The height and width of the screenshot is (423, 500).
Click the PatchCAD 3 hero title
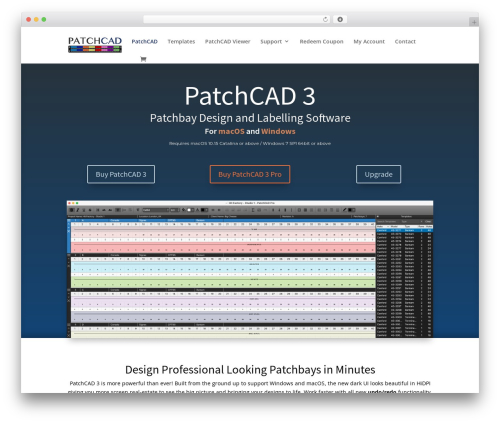pyautogui.click(x=250, y=96)
